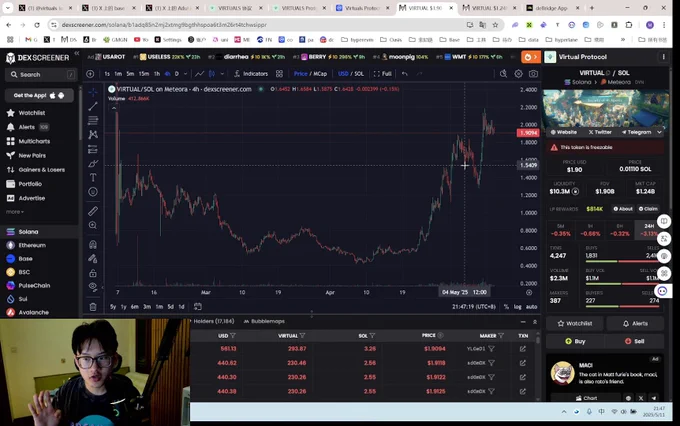The image size is (680, 426).
Task: Enter Full screen chart mode
Action: 382,74
